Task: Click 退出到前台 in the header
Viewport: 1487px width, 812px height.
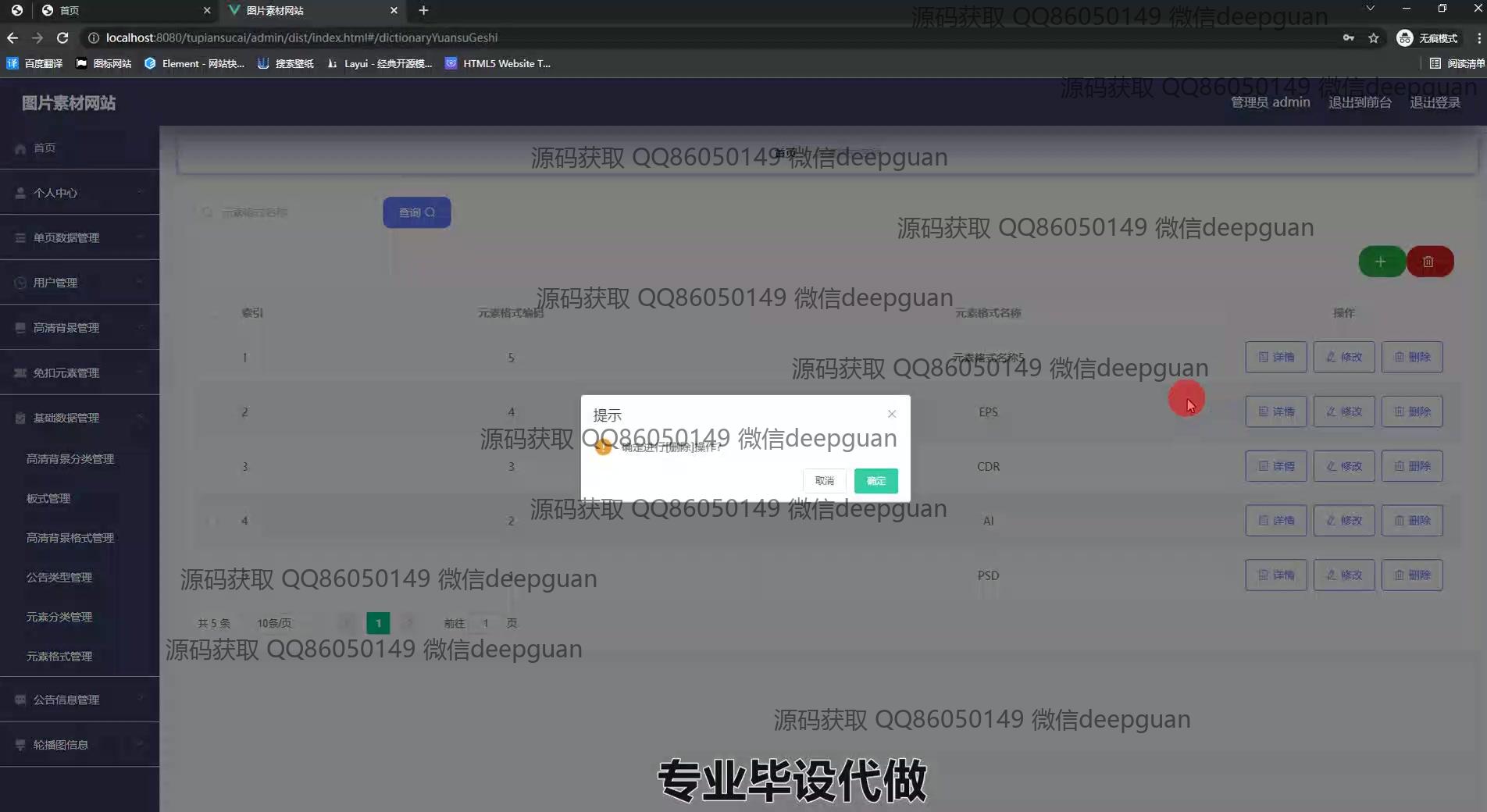Action: 1360,102
